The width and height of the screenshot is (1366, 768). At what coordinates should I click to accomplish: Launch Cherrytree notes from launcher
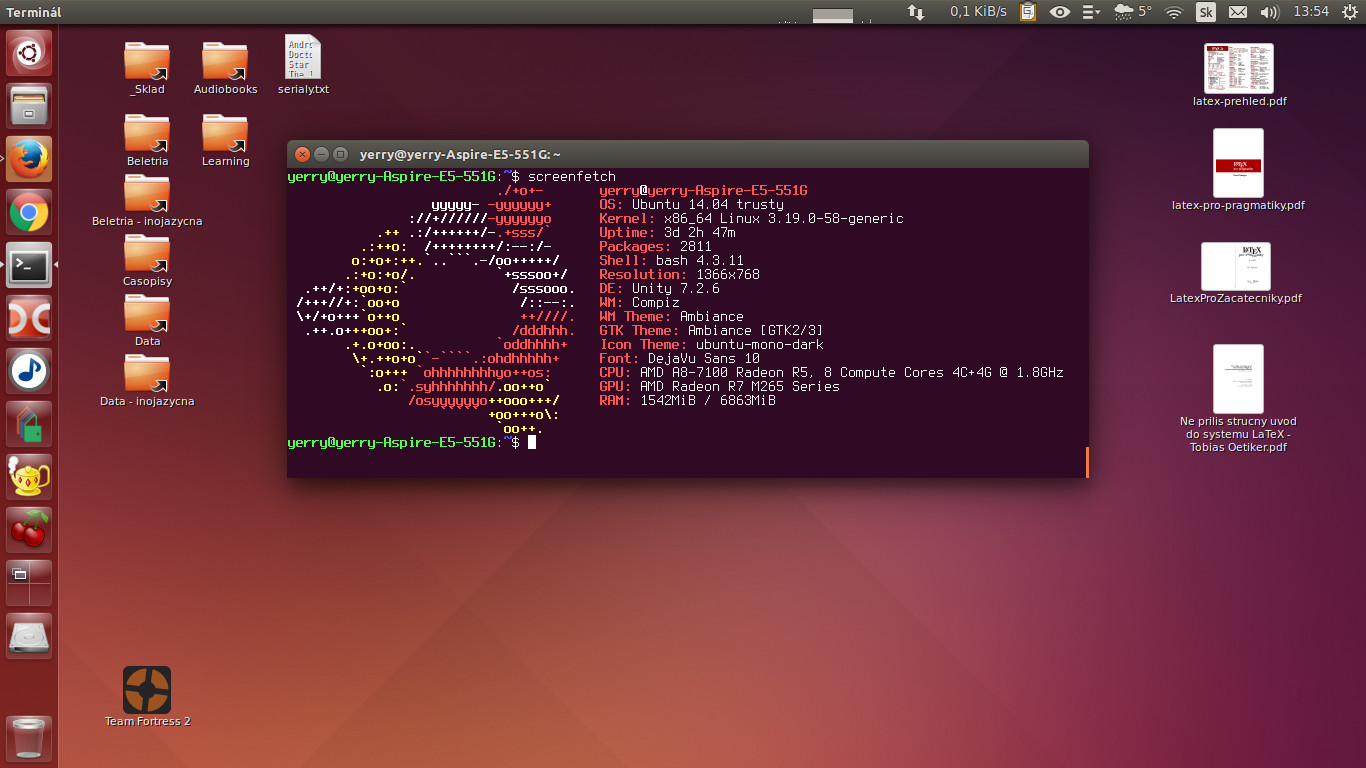(29, 530)
